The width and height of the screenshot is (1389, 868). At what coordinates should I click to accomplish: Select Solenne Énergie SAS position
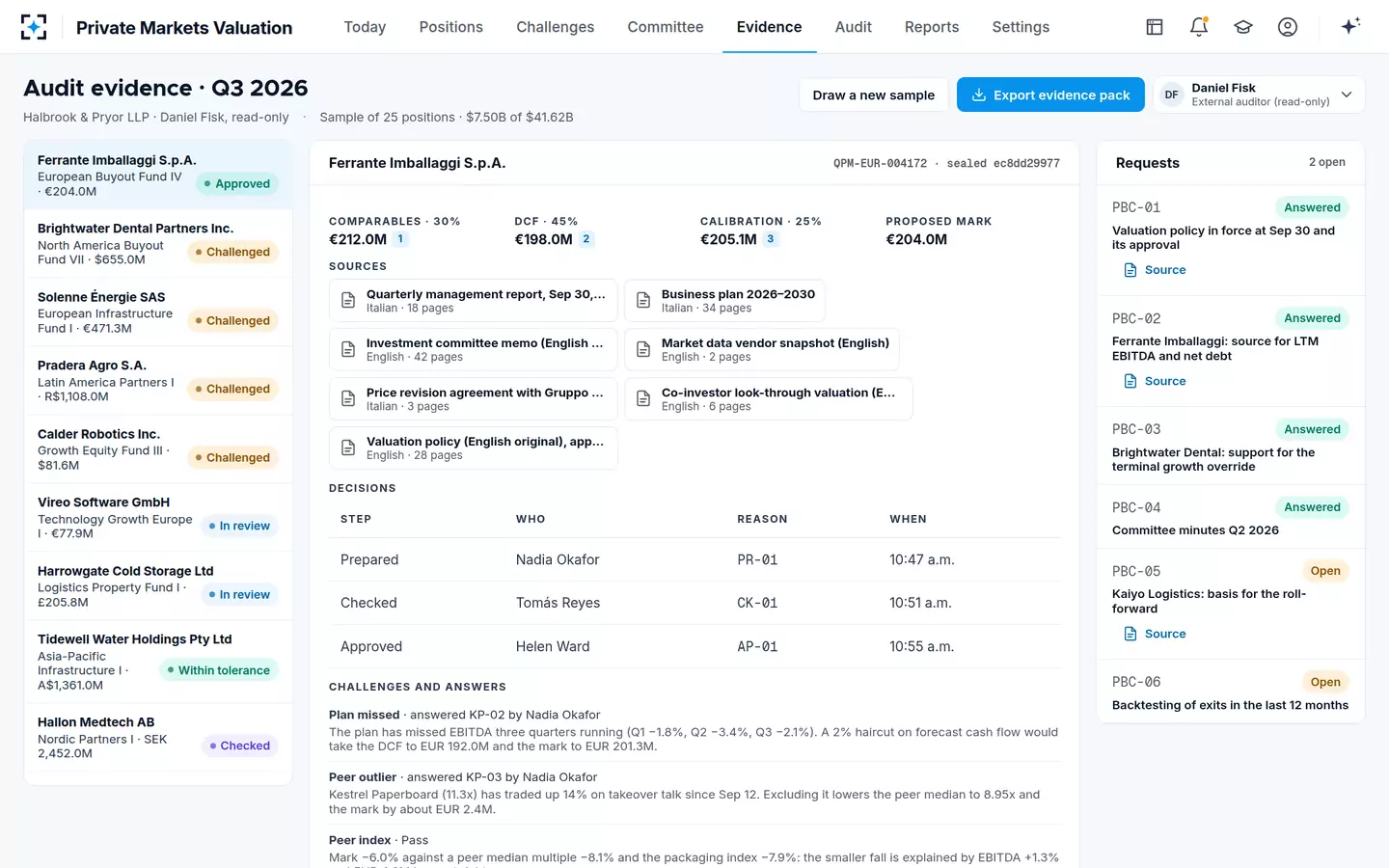pyautogui.click(x=158, y=312)
